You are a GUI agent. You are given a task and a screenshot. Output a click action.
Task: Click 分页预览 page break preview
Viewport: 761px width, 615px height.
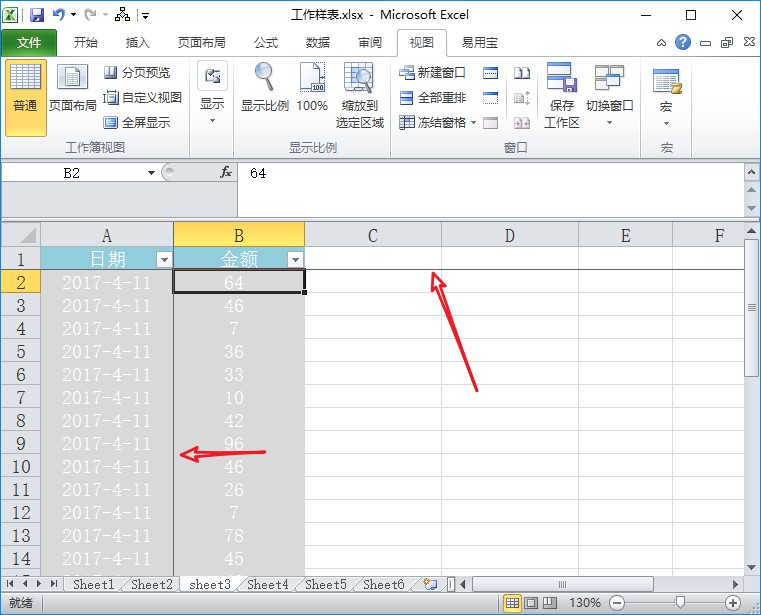pyautogui.click(x=137, y=73)
